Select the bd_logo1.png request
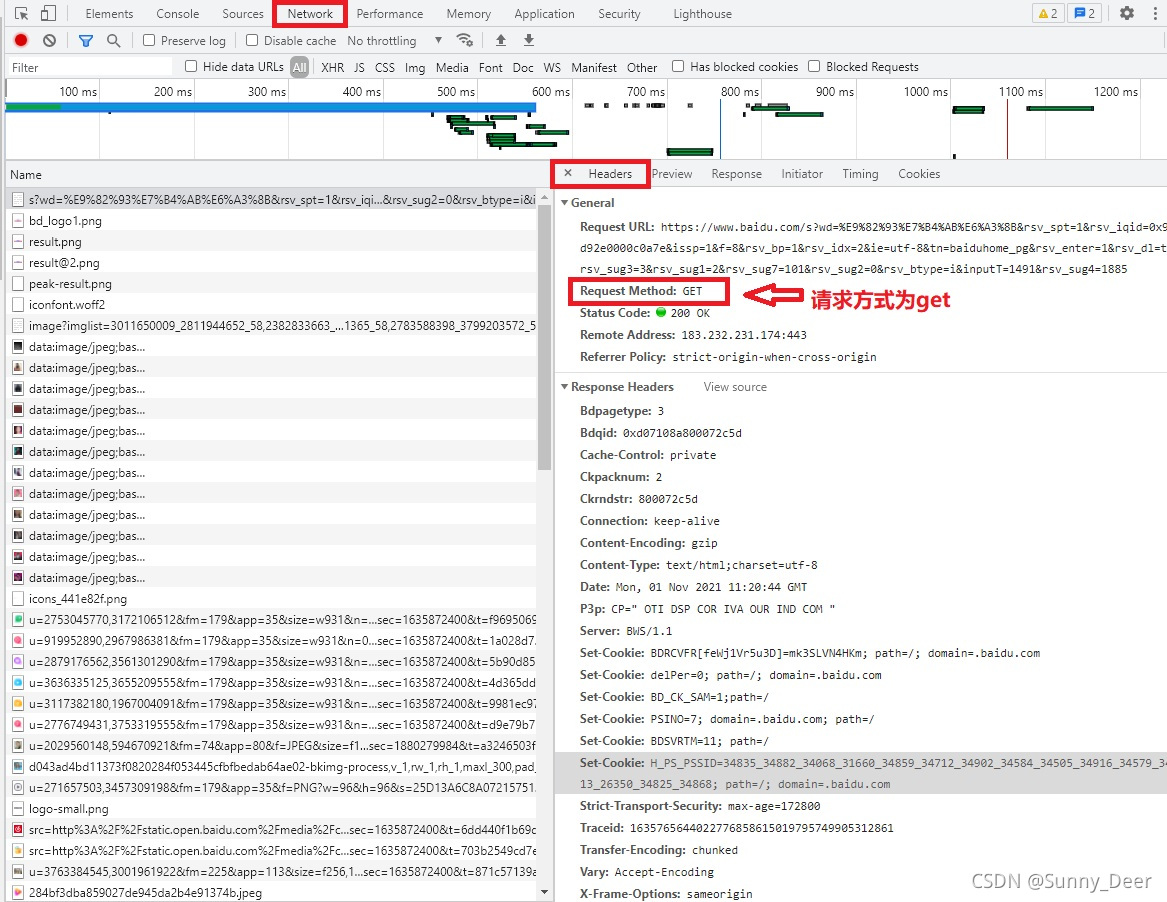This screenshot has width=1167, height=902. 272,221
